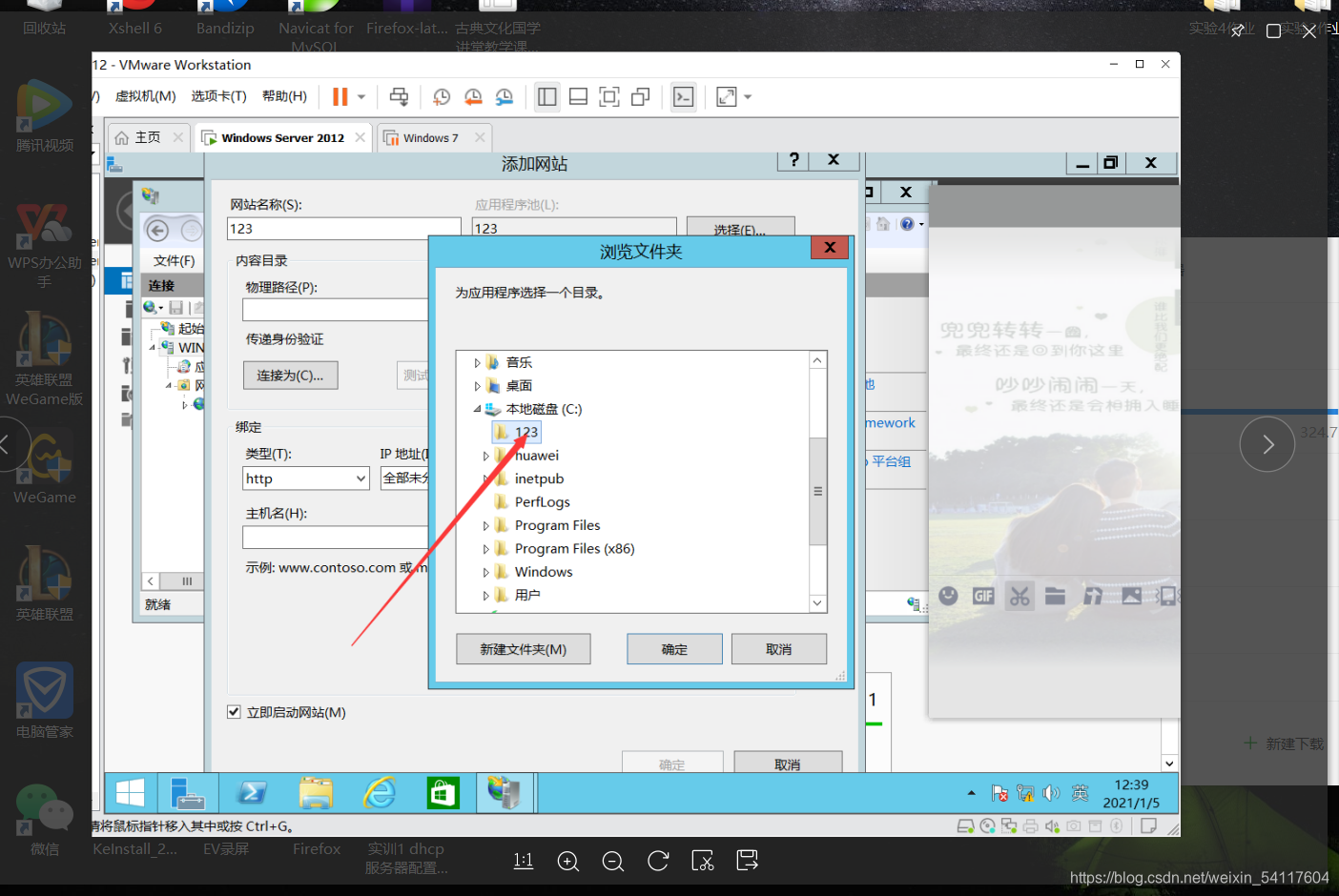The image size is (1339, 896).
Task: Show hidden tray icons arrow in guest
Action: point(971,793)
